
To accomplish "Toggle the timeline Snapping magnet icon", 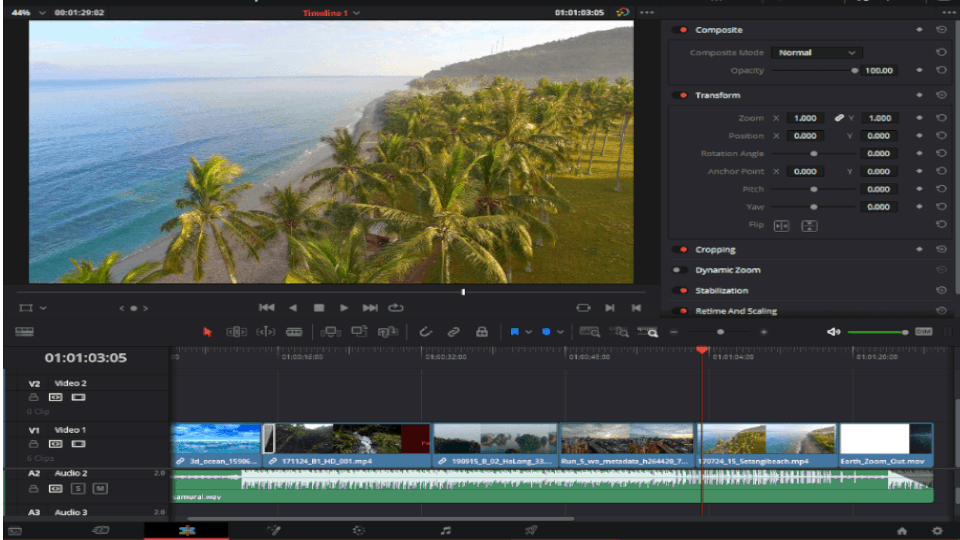I will pyautogui.click(x=425, y=332).
